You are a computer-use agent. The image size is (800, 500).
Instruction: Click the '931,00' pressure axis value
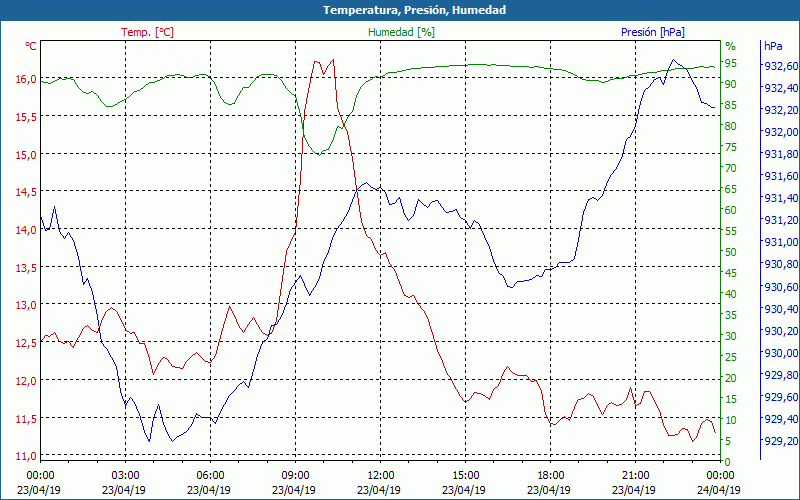[x=781, y=242]
